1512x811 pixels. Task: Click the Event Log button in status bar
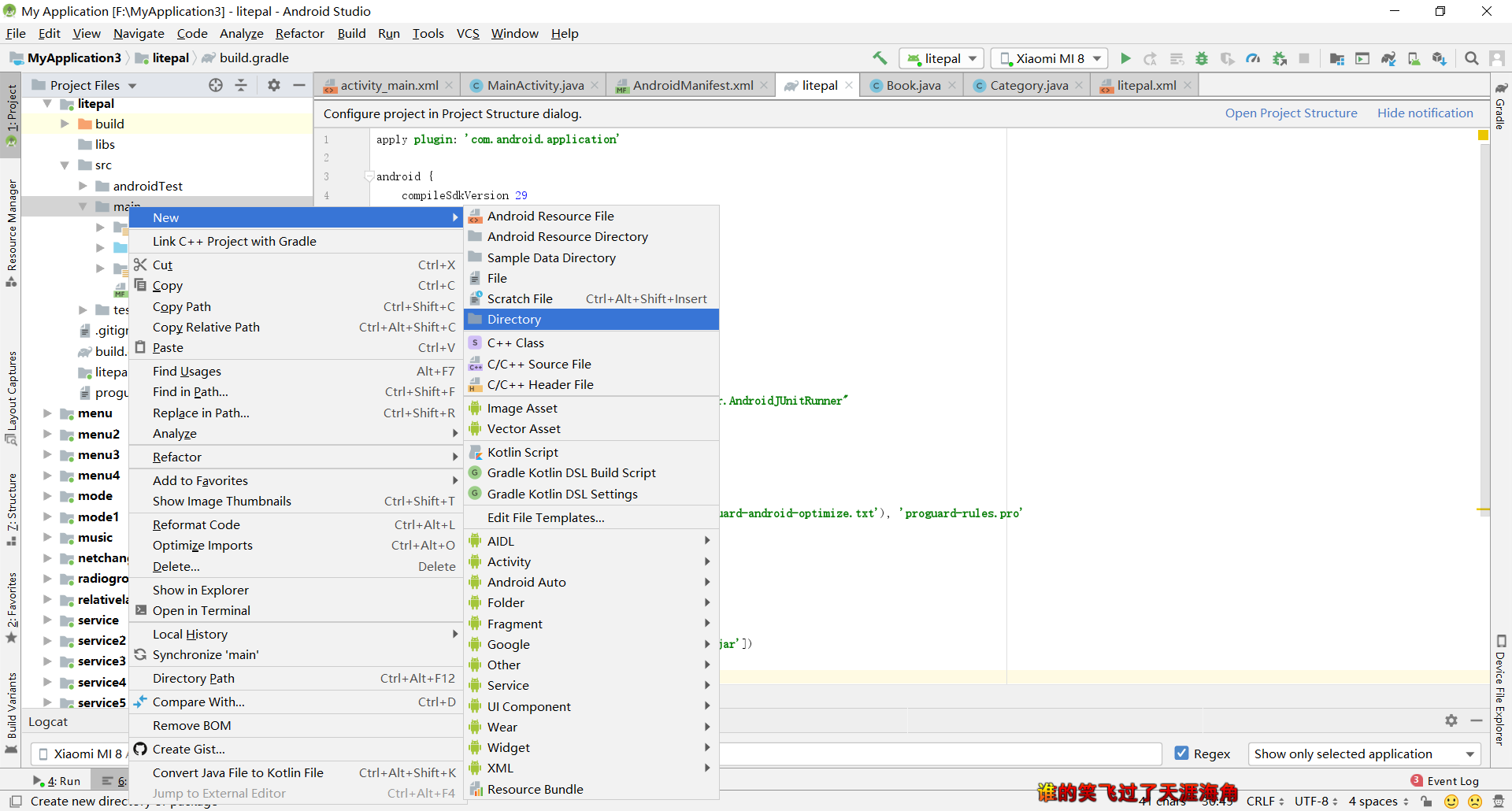click(1445, 781)
